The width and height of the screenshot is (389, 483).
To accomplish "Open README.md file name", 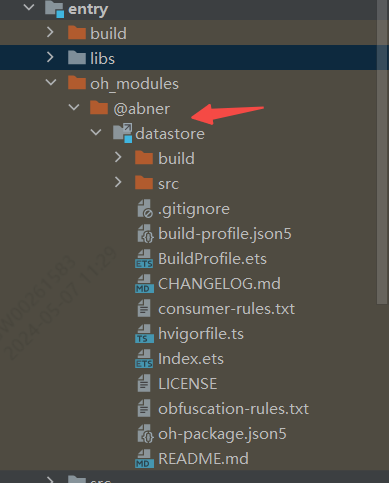I will 203,459.
